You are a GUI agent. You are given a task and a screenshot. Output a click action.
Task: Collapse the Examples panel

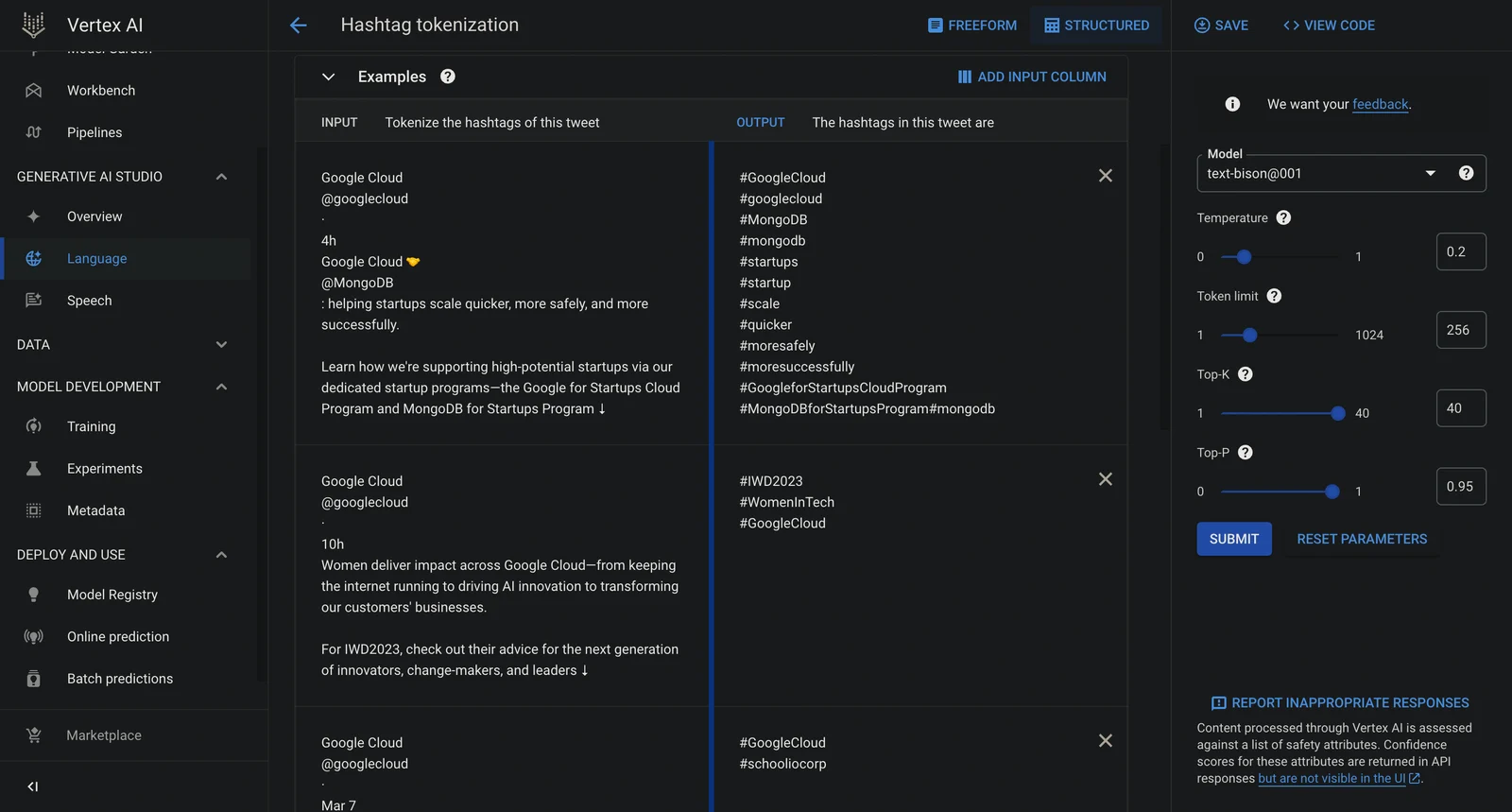(328, 77)
